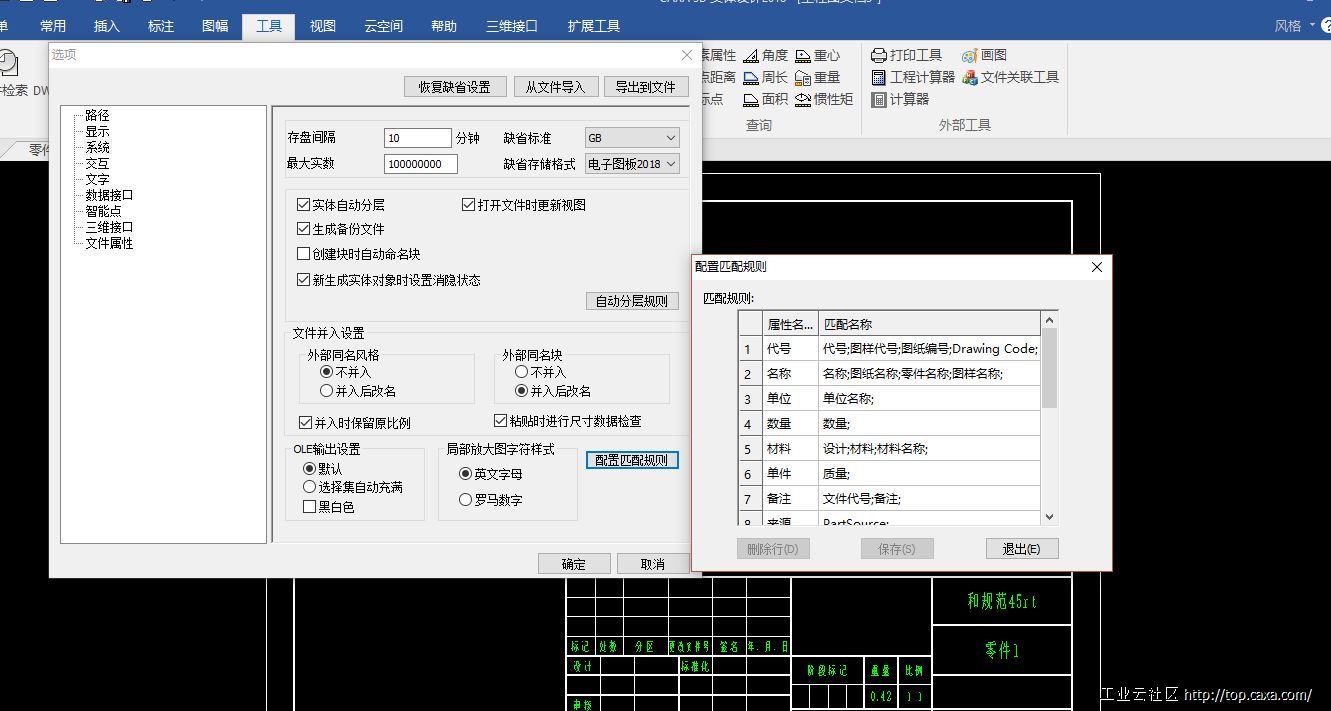
Task: Enable 黑白色 checkbox in OLE settings
Action: tap(309, 507)
